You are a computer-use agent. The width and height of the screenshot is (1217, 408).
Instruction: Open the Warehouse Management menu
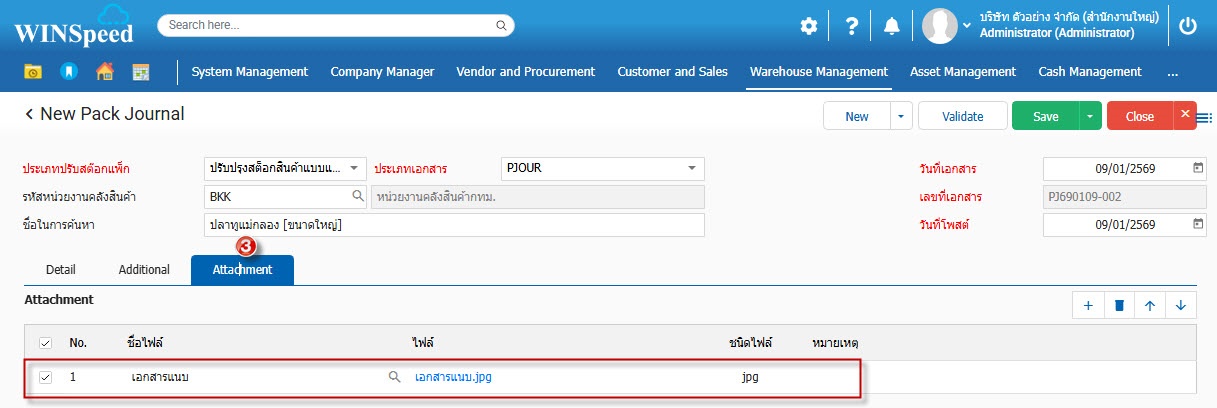[818, 72]
